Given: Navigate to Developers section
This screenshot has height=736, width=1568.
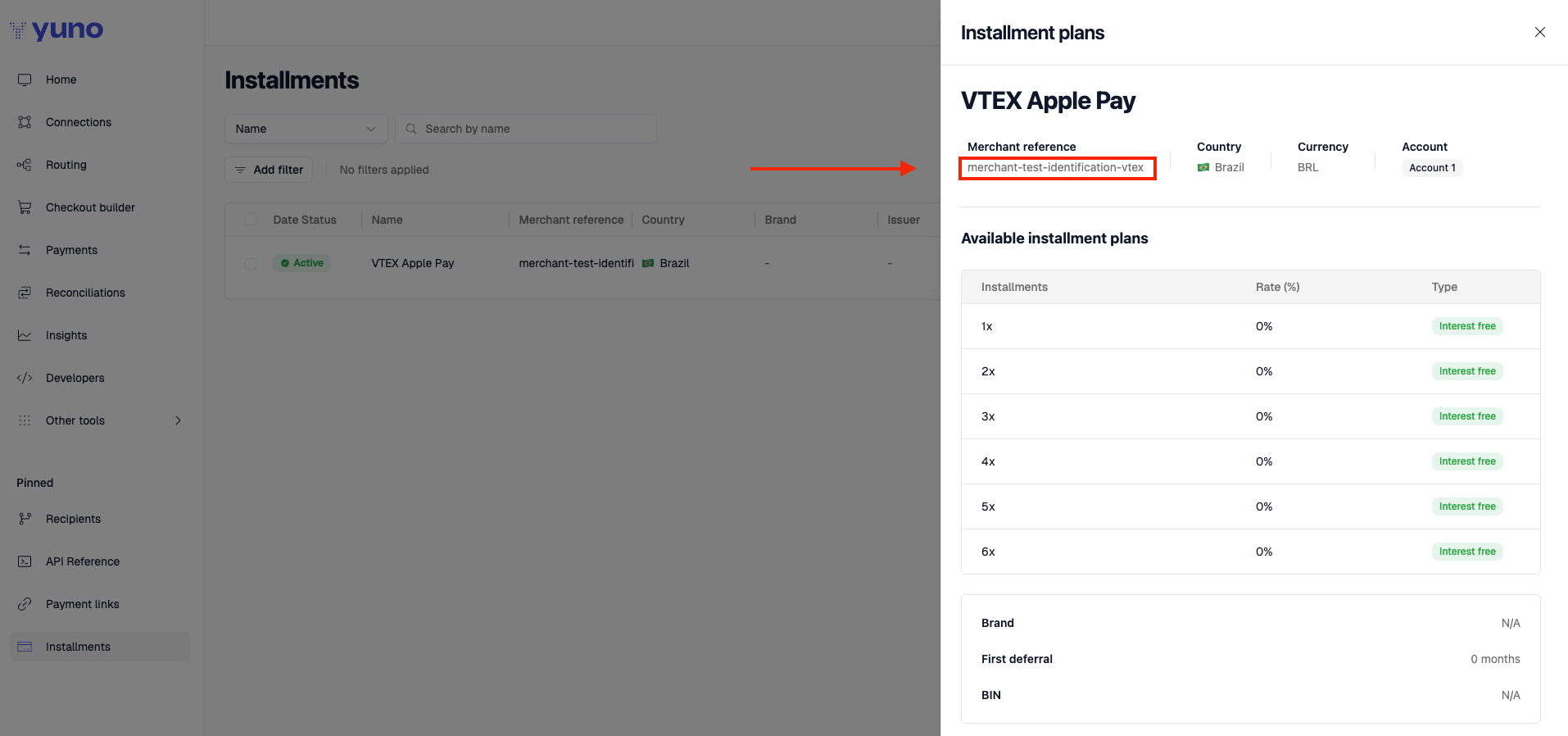Looking at the screenshot, I should (x=75, y=378).
